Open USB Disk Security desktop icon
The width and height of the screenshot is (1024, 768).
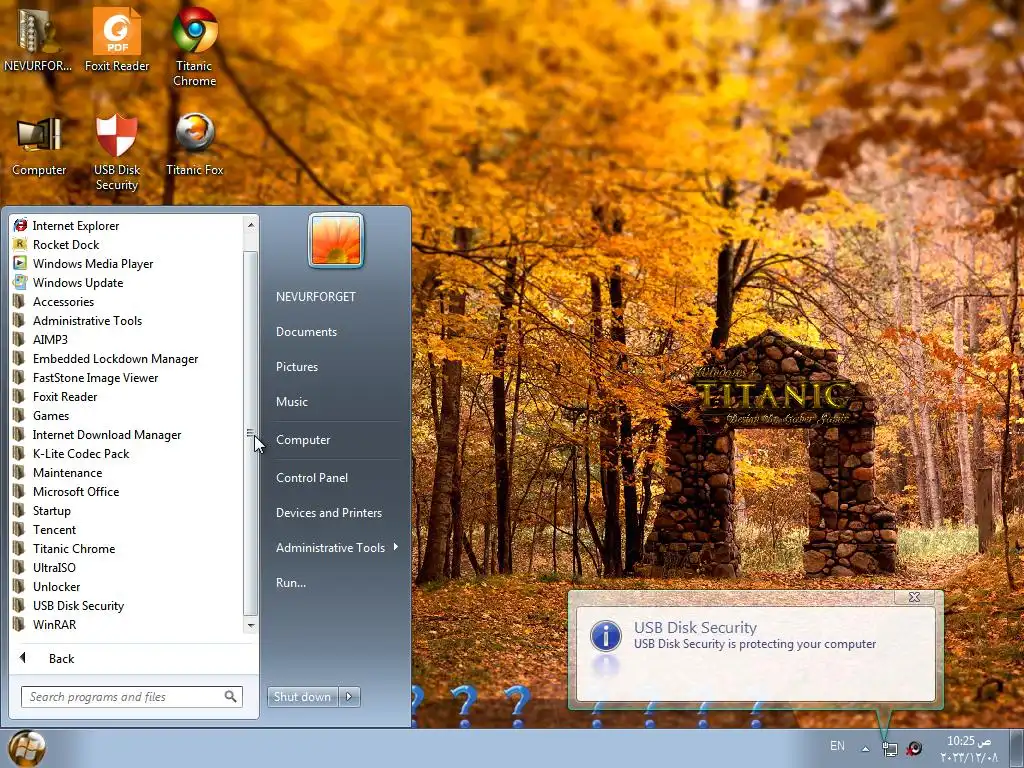click(117, 153)
